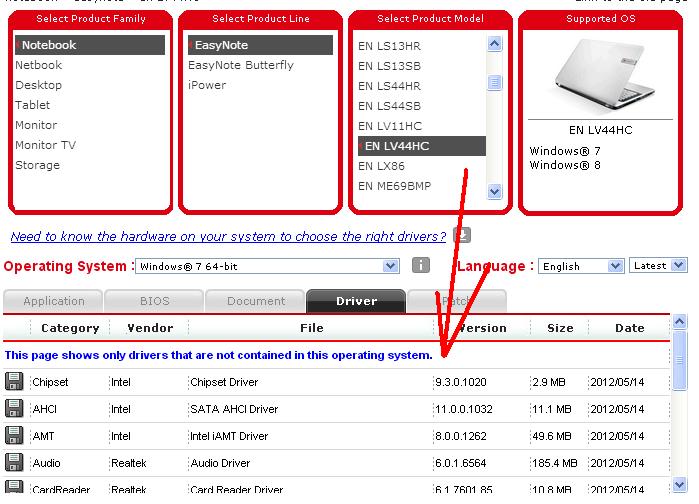The height and width of the screenshot is (504, 699).
Task: Pick Storage in product family
Action: [37, 165]
